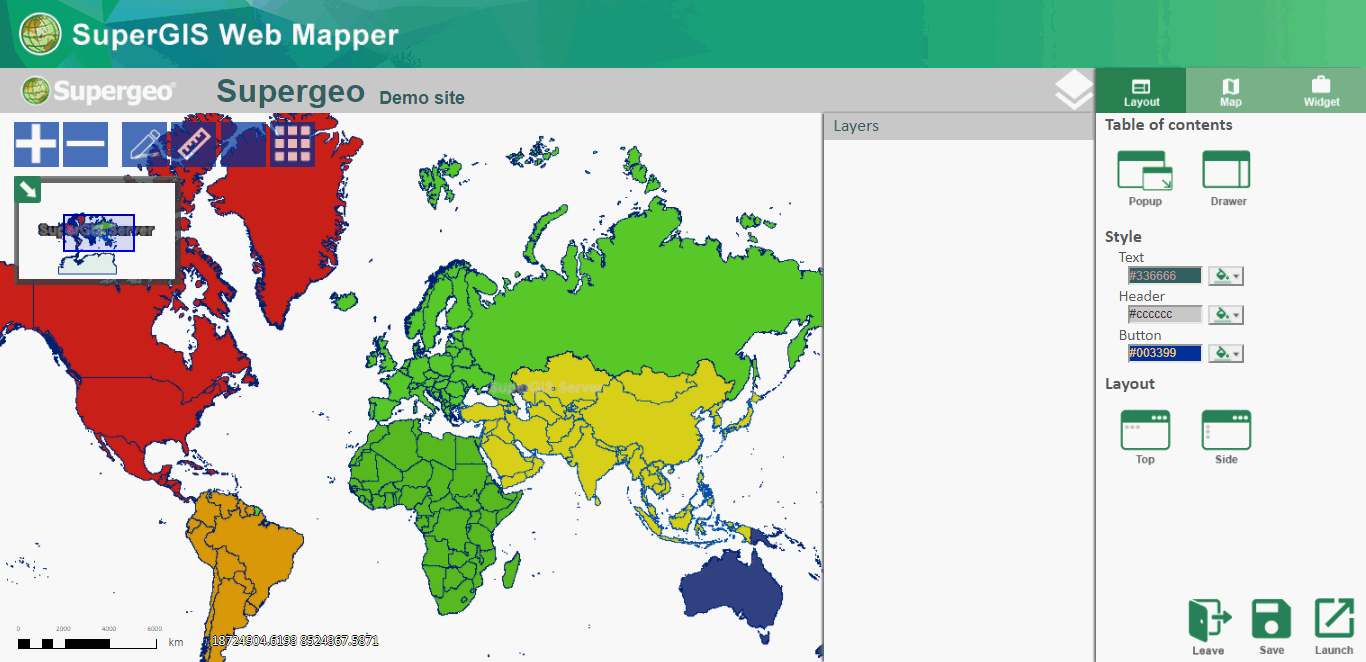The width and height of the screenshot is (1366, 662).
Task: Toggle the layers stack icon in the header
Action: 1074,90
